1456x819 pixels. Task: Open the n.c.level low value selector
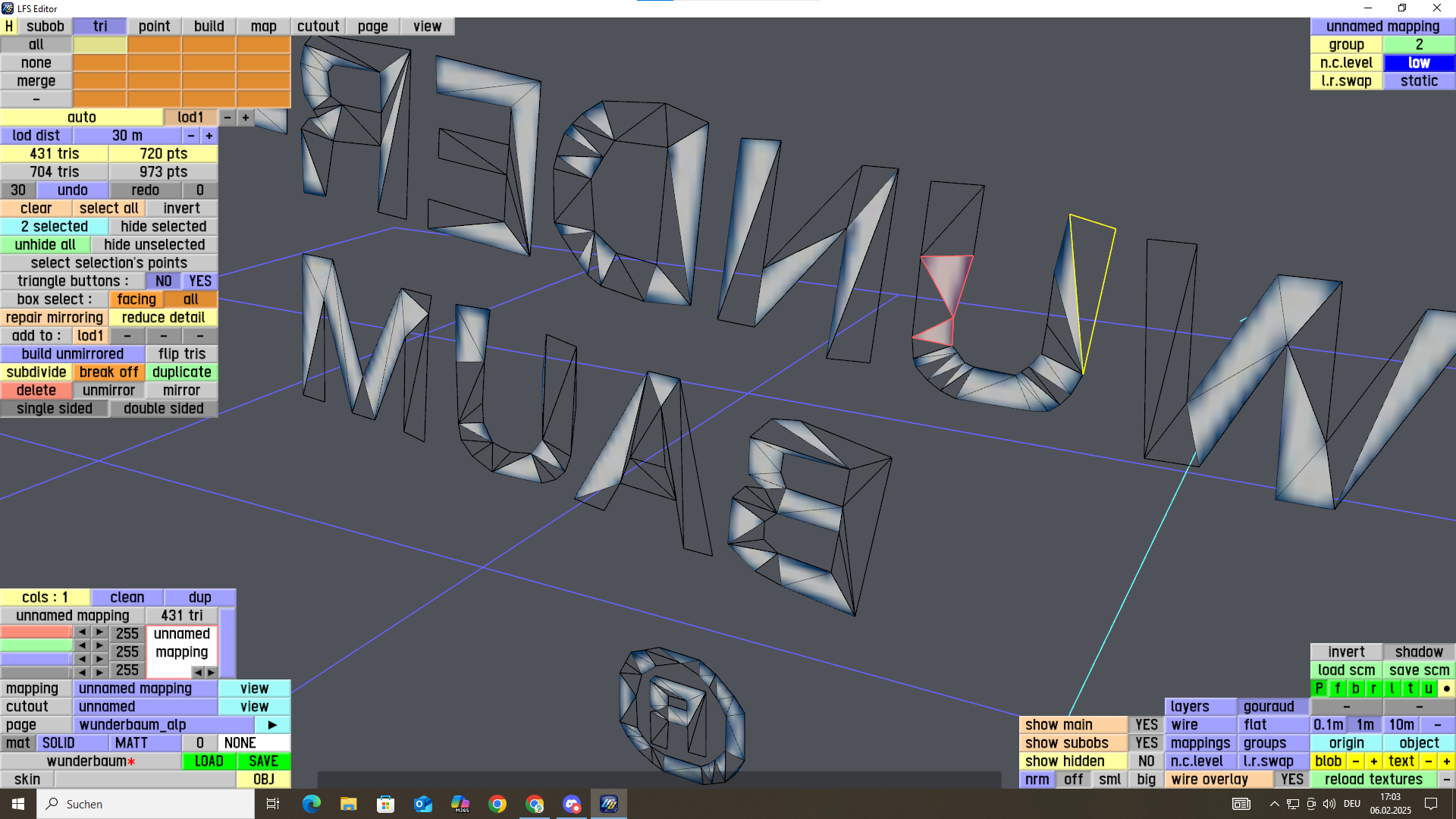coord(1419,63)
